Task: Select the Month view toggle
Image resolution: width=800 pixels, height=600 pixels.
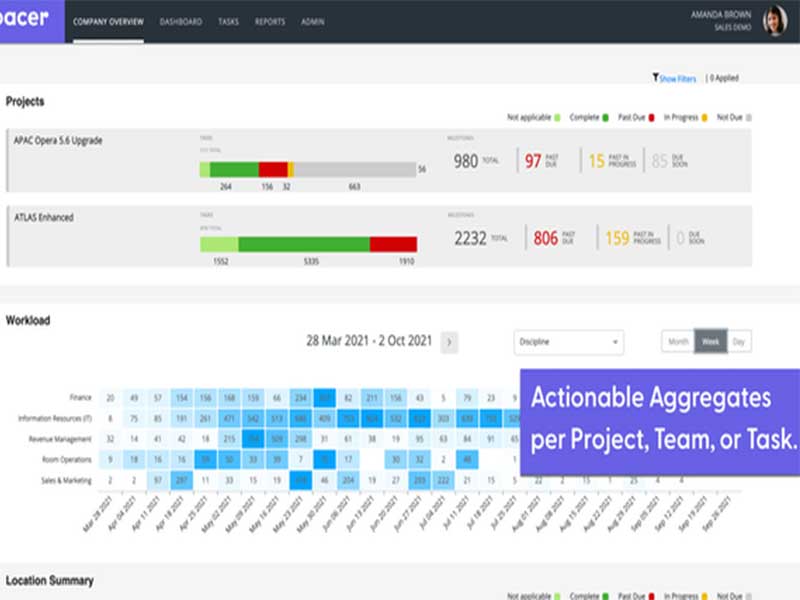Action: coord(677,340)
